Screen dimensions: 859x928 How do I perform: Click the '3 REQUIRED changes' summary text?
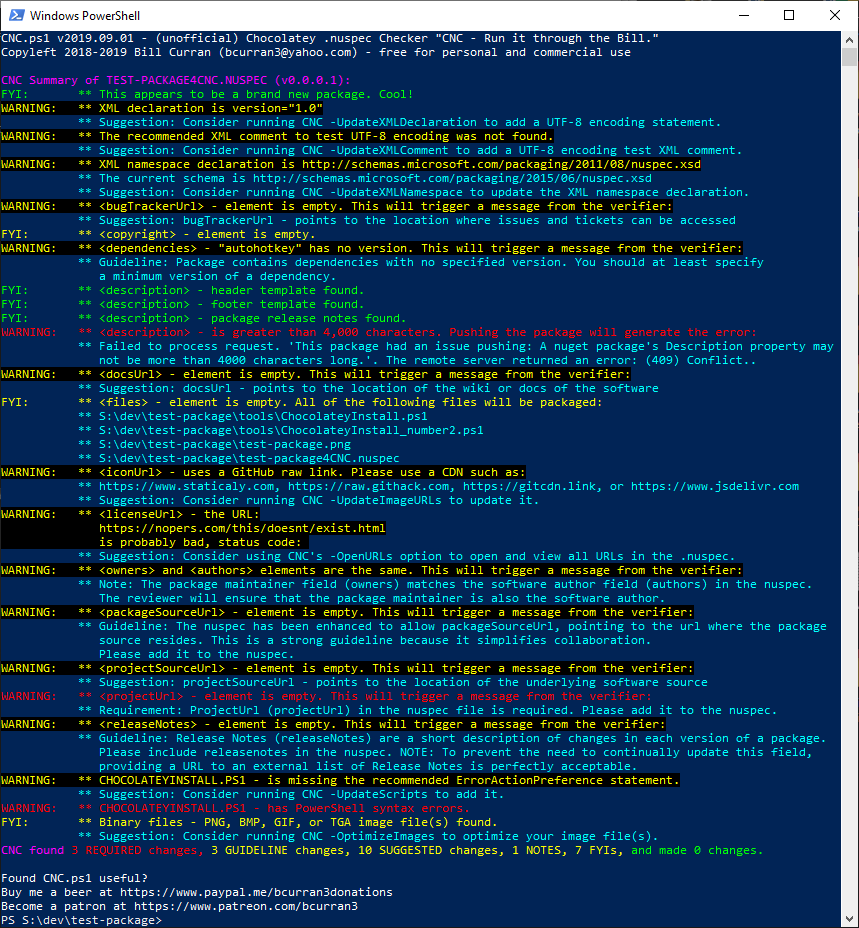coord(137,850)
